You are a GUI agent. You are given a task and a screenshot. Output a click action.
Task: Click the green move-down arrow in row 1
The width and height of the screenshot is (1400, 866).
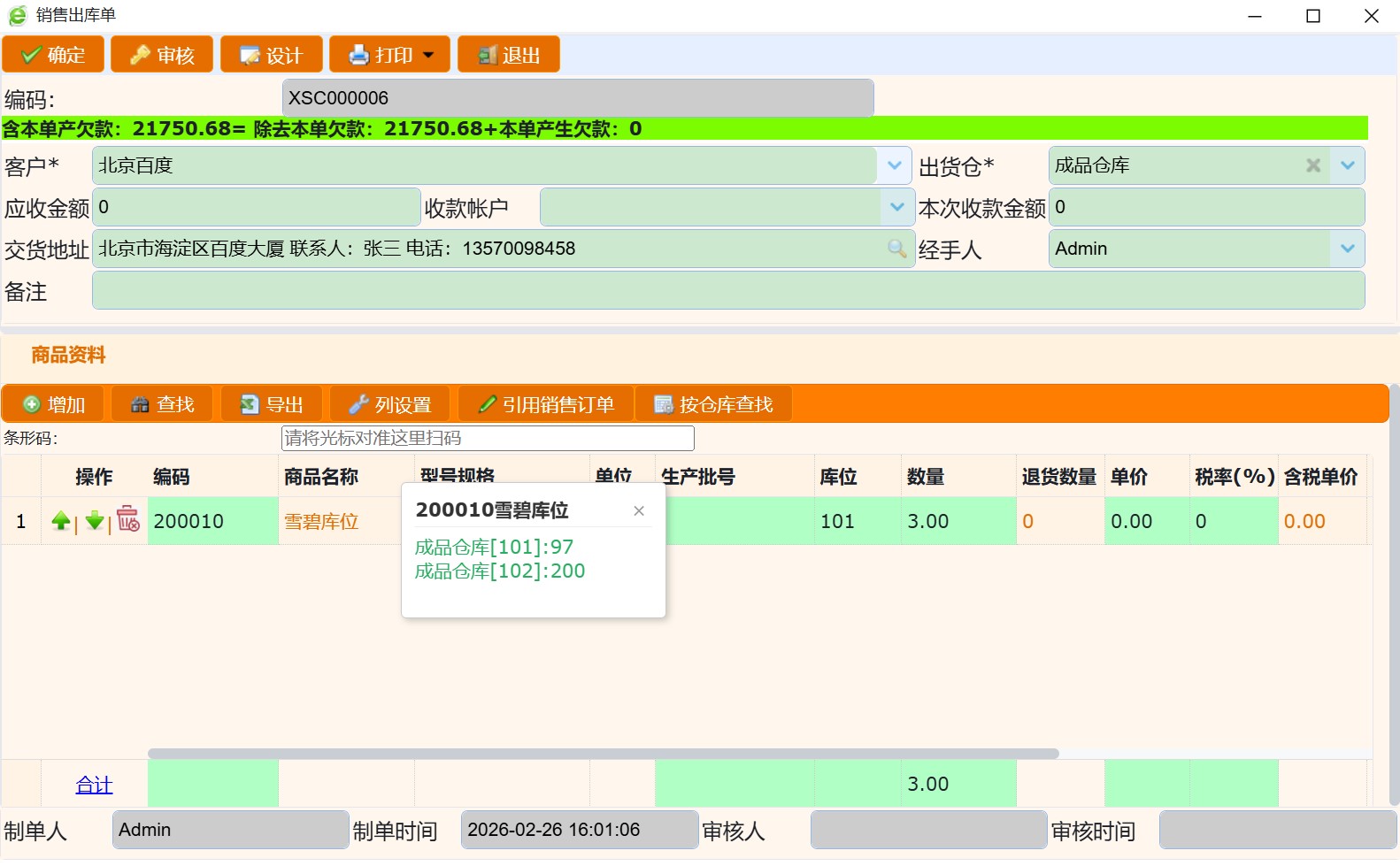[x=95, y=521]
